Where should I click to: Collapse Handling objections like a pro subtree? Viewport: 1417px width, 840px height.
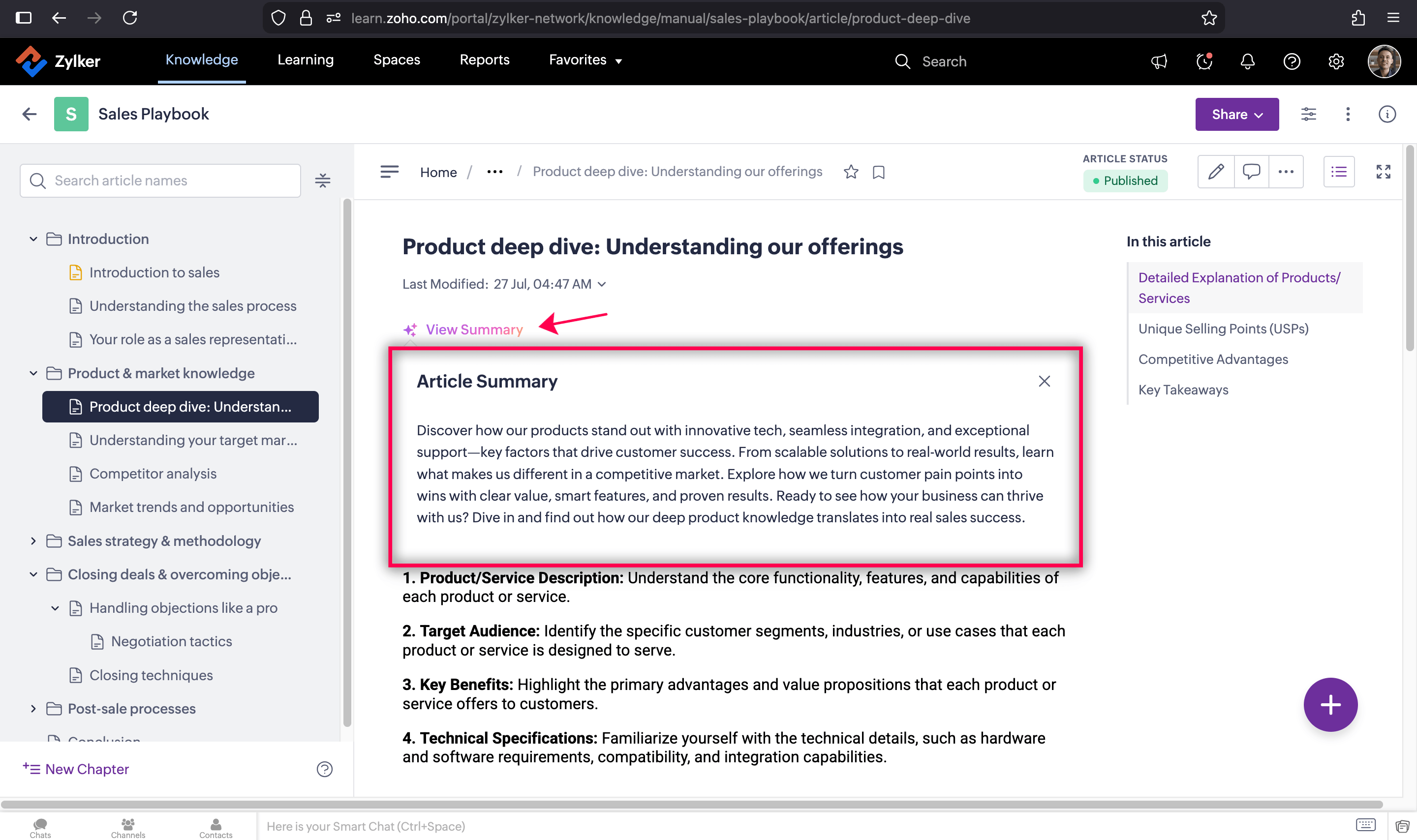tap(55, 608)
